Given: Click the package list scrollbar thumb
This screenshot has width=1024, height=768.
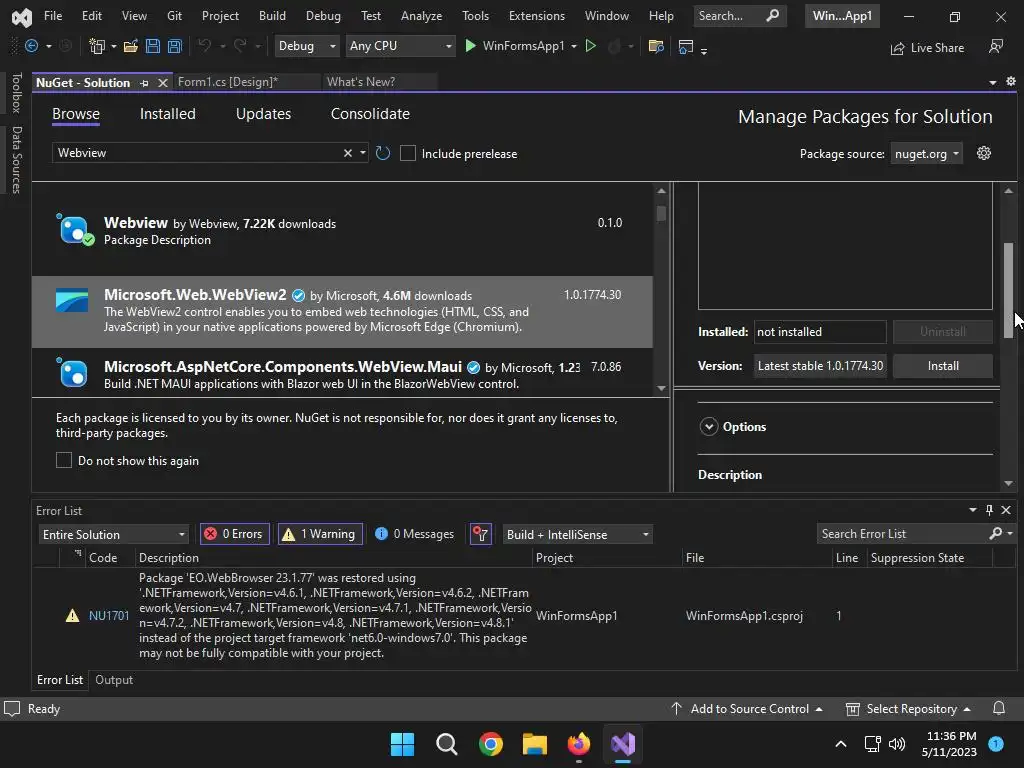Looking at the screenshot, I should pos(661,213).
